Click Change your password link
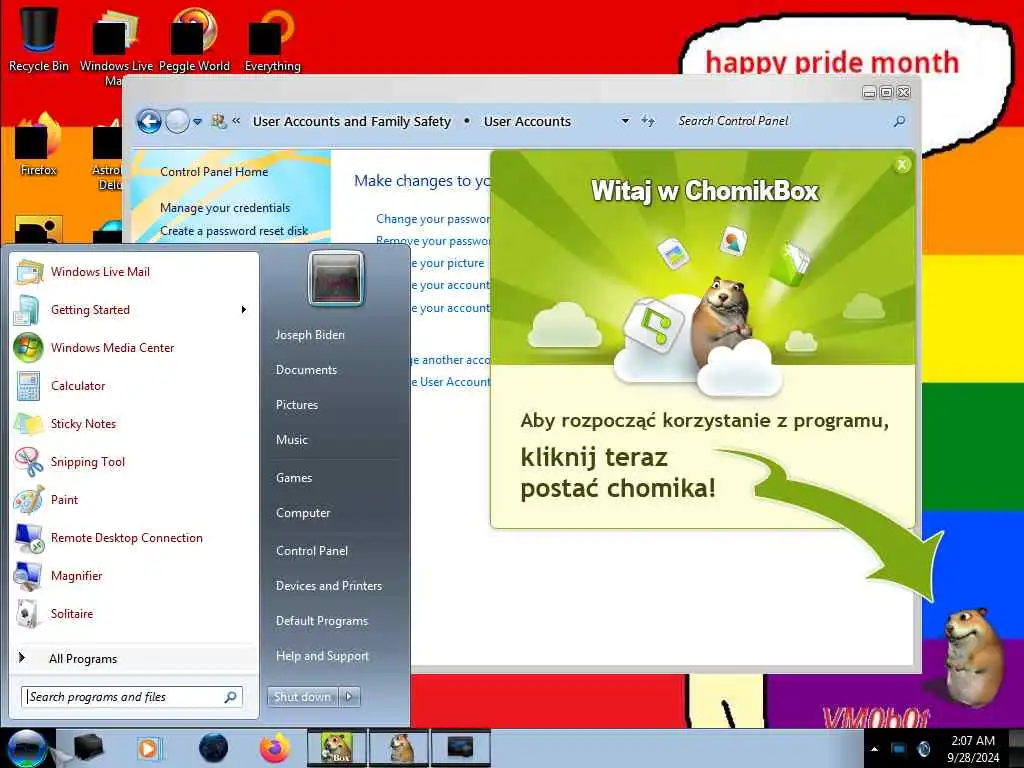The height and width of the screenshot is (768, 1024). click(433, 219)
